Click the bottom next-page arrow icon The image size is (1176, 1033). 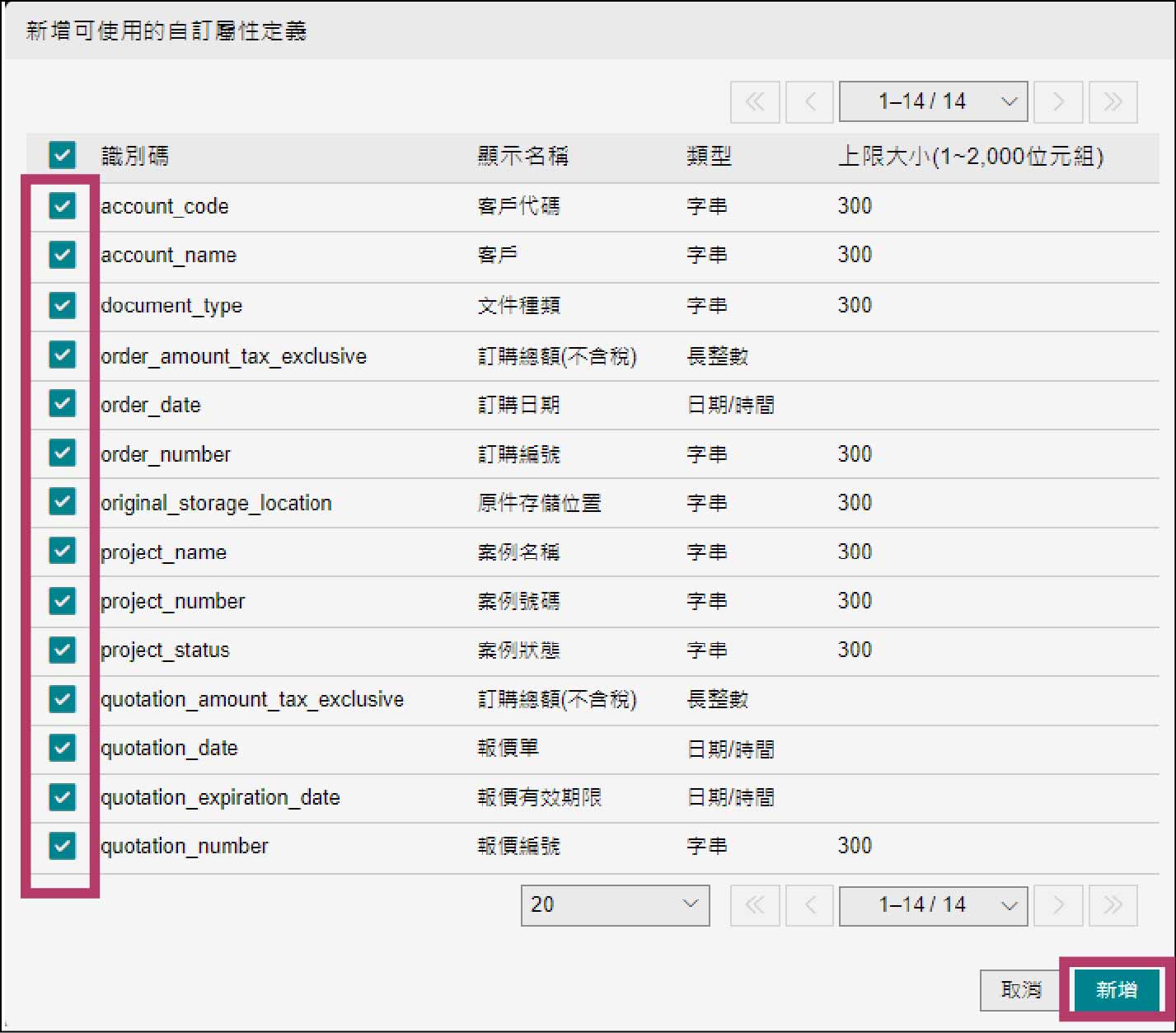(x=1058, y=905)
